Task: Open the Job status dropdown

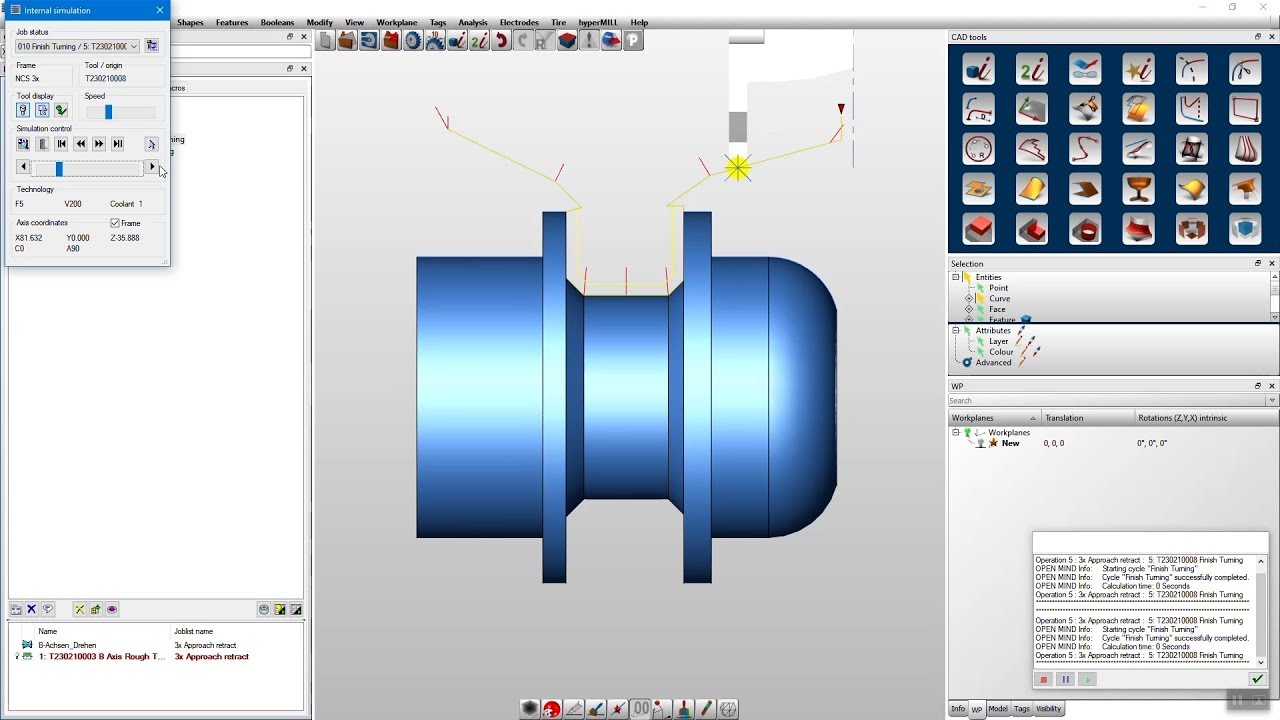Action: click(134, 46)
